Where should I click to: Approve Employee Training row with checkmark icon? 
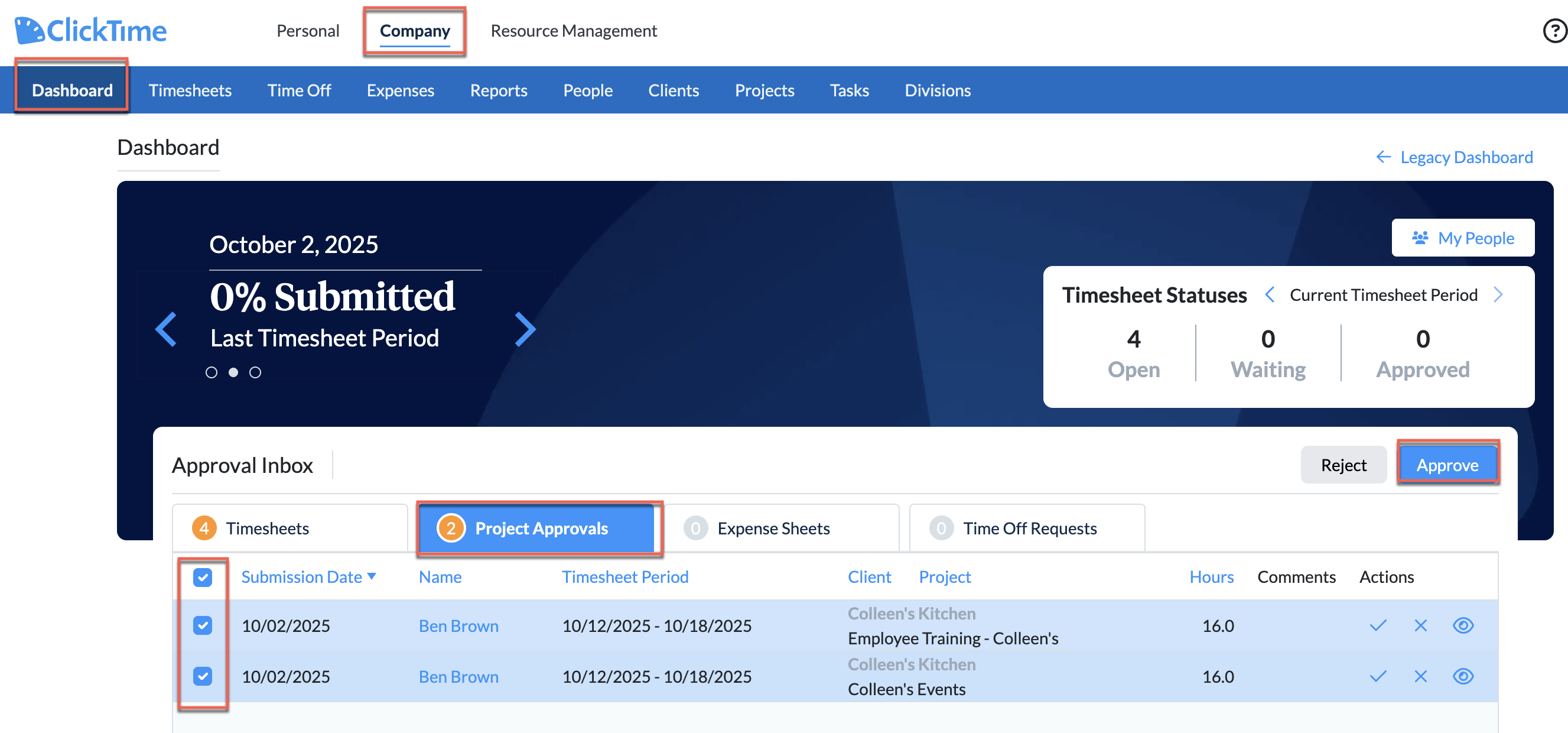tap(1378, 625)
